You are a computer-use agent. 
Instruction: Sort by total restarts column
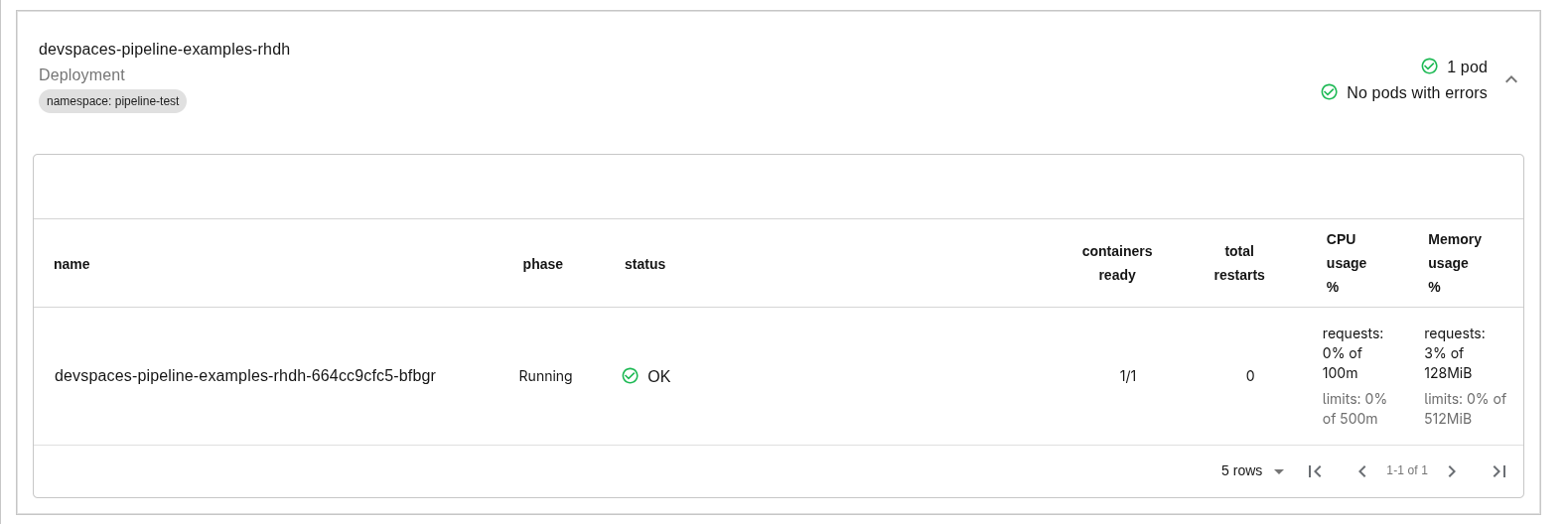click(x=1239, y=263)
